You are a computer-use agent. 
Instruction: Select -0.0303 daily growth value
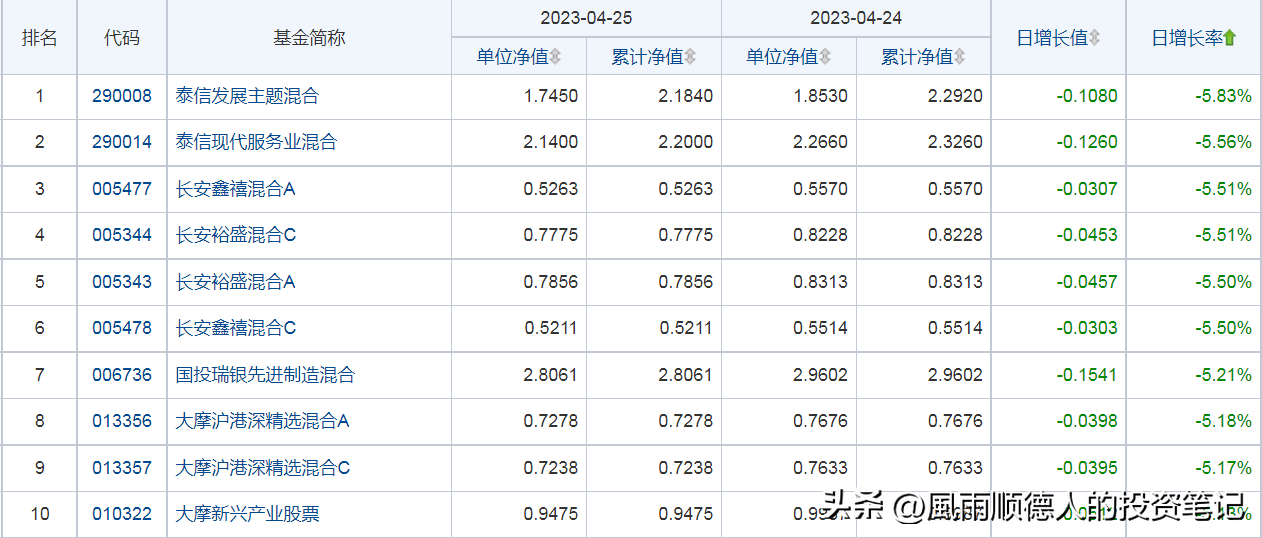tap(1087, 328)
